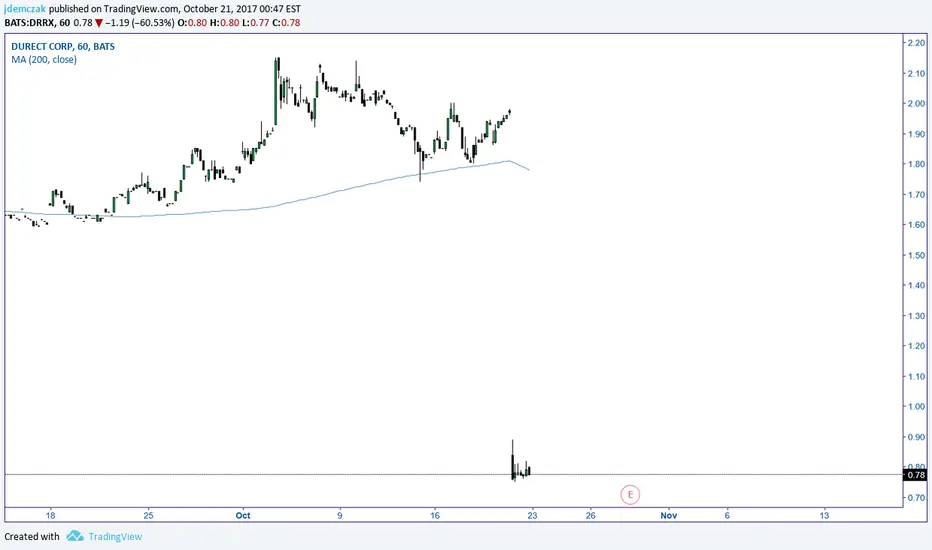Screen dimensions: 932x550
Task: Click the '23' date label on time axis
Action: pos(532,516)
